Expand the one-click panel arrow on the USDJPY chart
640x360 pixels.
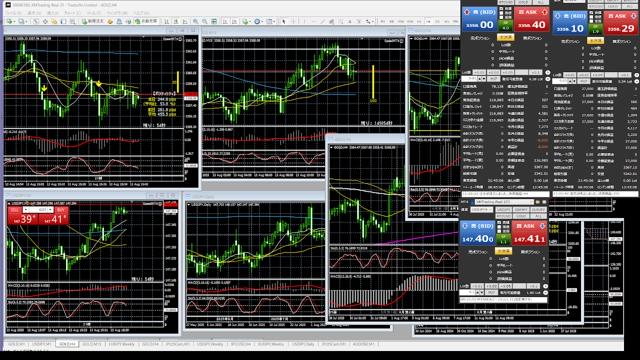point(10,203)
